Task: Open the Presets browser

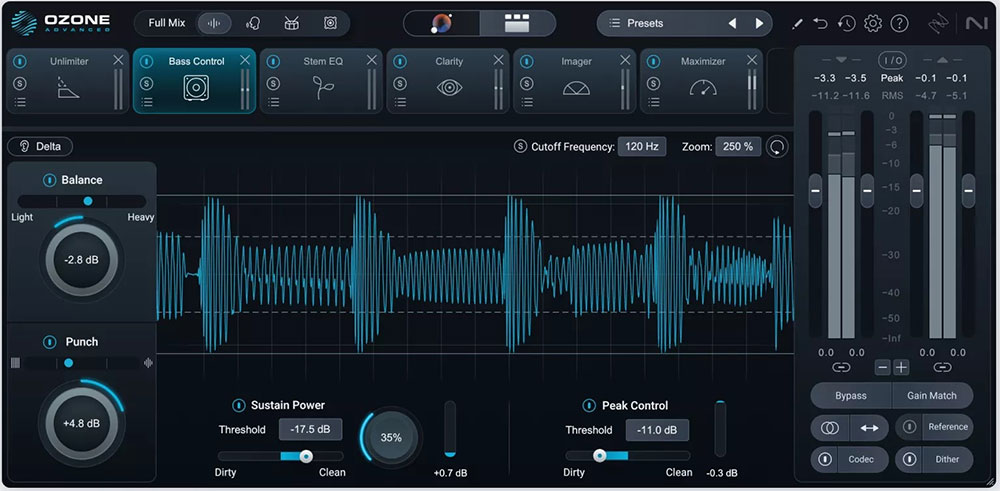Action: click(x=645, y=24)
